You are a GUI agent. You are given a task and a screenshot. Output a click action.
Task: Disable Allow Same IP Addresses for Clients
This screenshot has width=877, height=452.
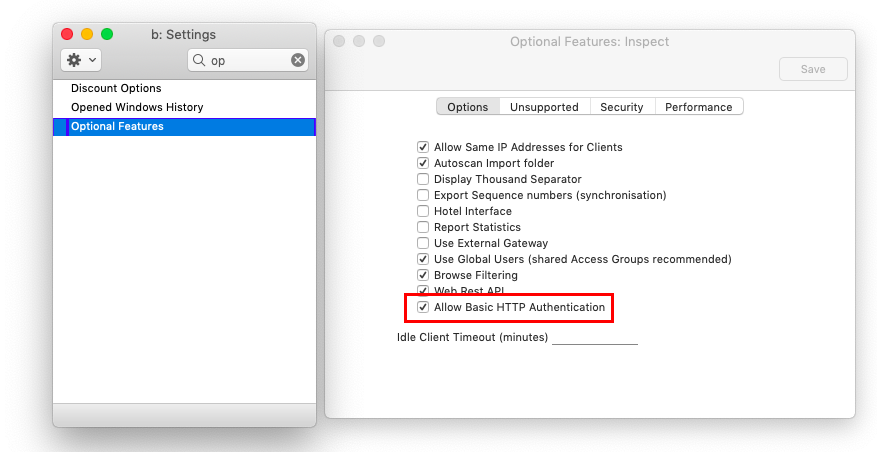pyautogui.click(x=424, y=147)
